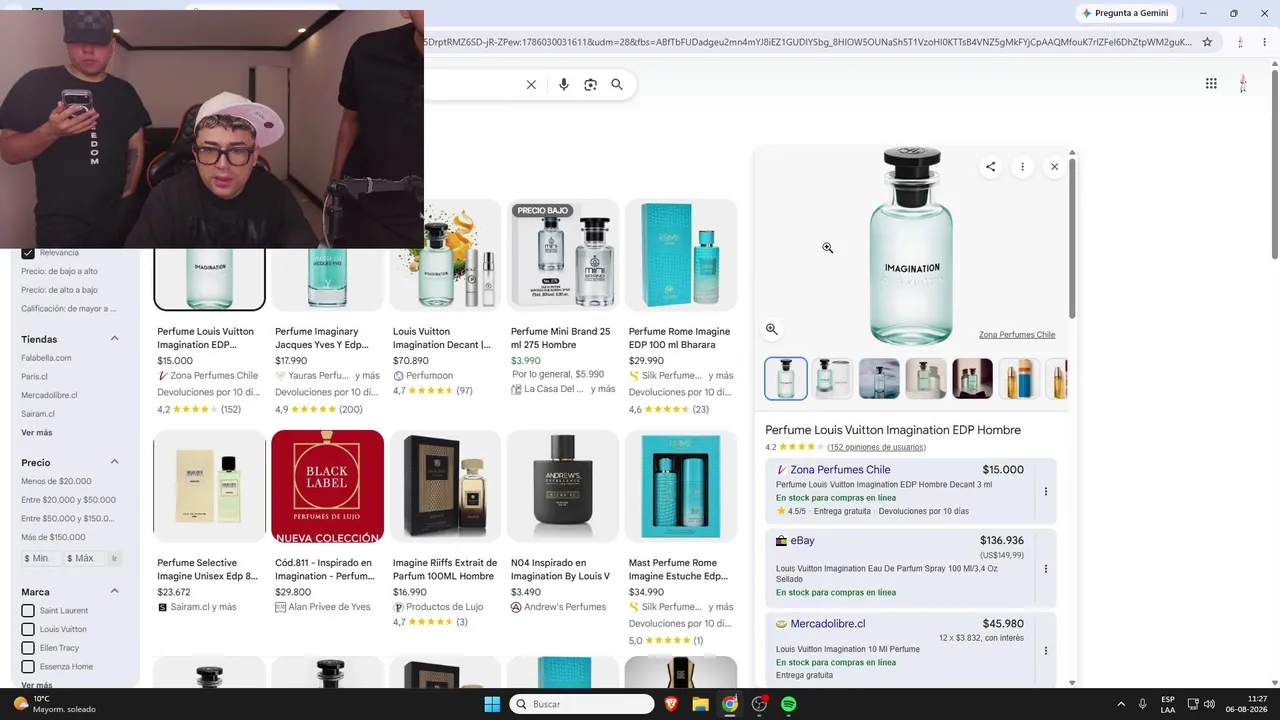Toggle the Relevancia sort checkbox
This screenshot has width=1280, height=720.
(28, 253)
